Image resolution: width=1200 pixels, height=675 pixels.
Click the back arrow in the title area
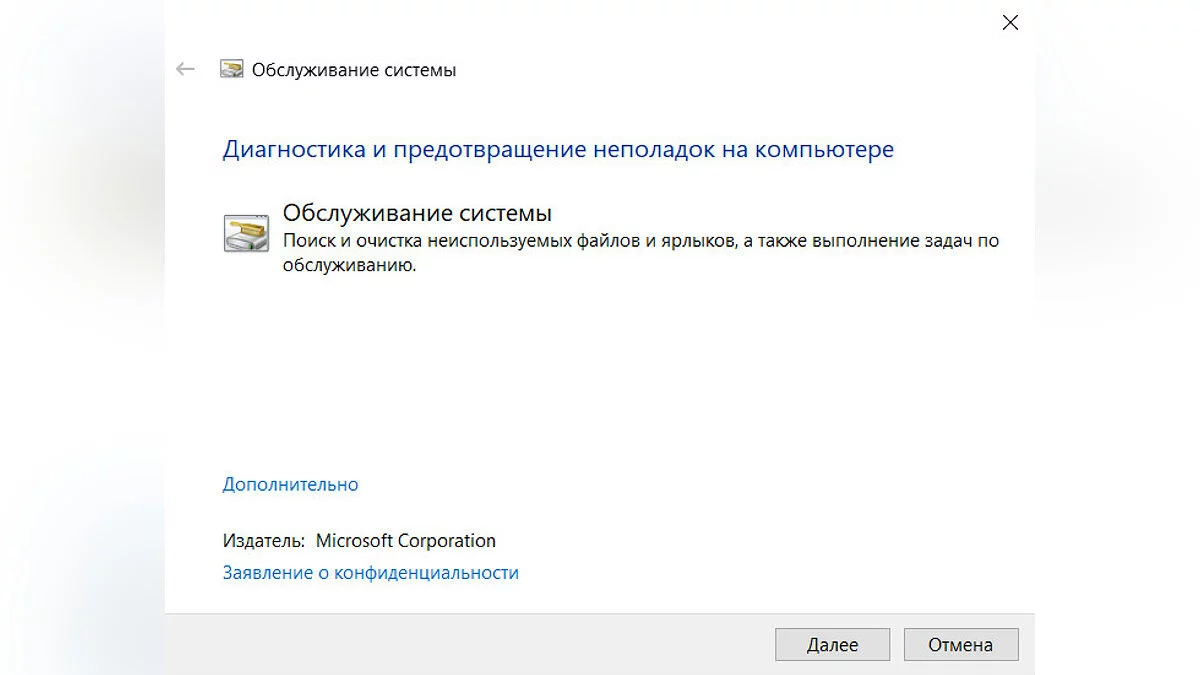click(x=185, y=69)
